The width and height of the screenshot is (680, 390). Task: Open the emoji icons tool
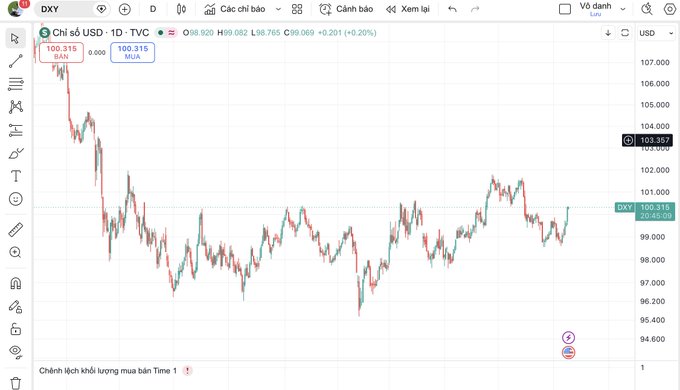[16, 199]
